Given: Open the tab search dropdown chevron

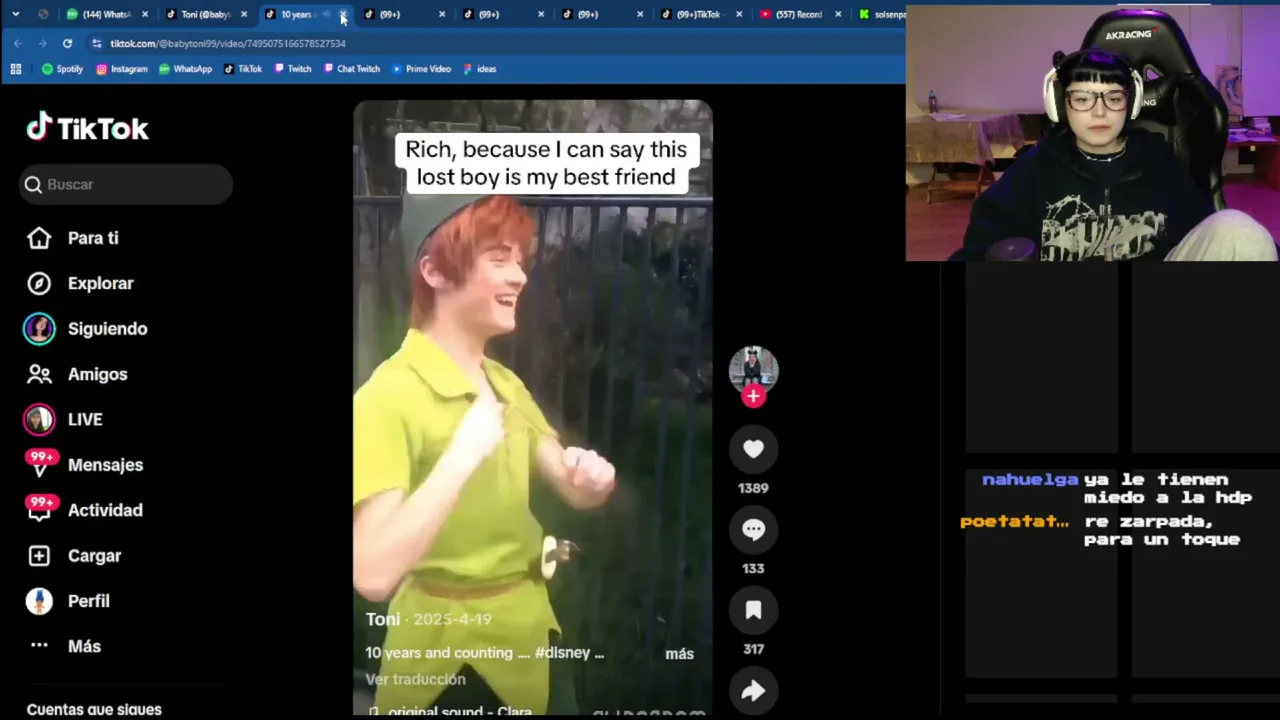Looking at the screenshot, I should [15, 14].
